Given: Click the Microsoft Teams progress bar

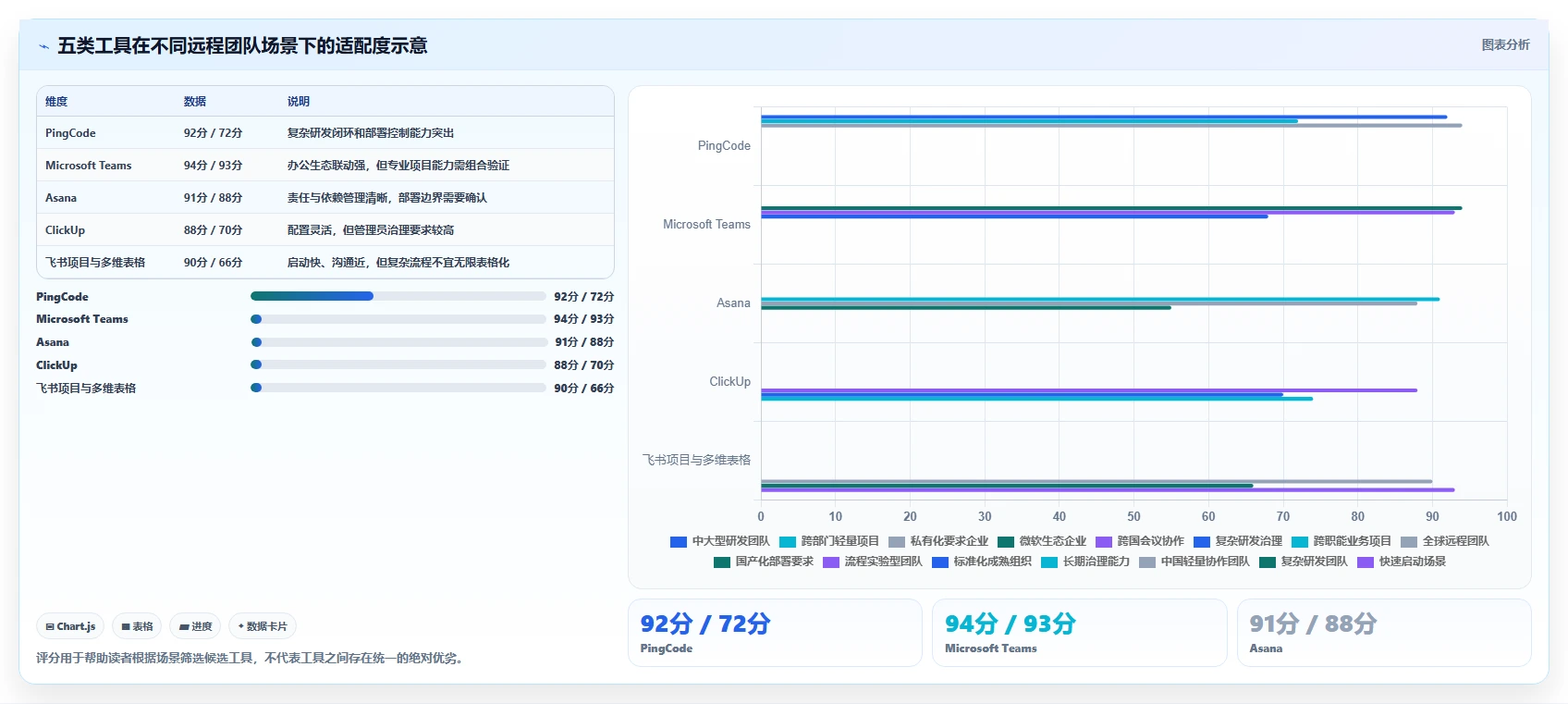Looking at the screenshot, I should pyautogui.click(x=398, y=319).
